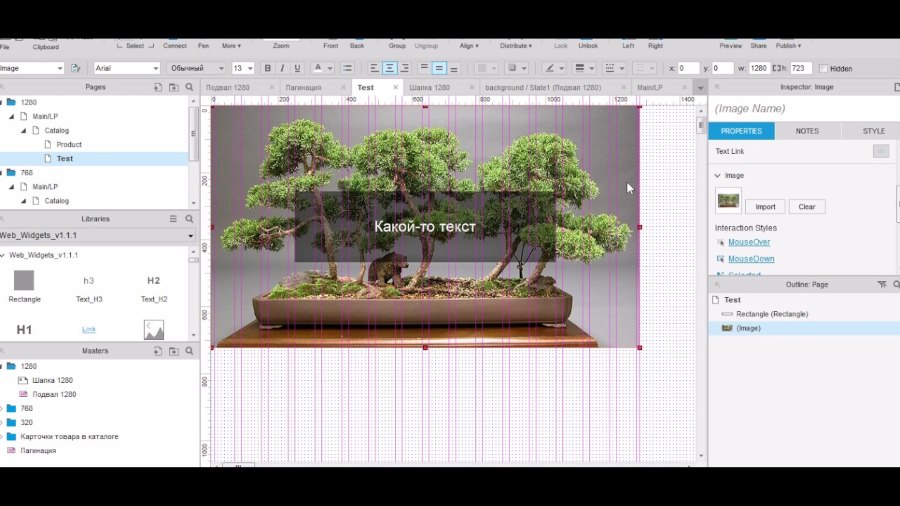Collapse the Catalog page under 1280
900x506 pixels.
(24, 131)
